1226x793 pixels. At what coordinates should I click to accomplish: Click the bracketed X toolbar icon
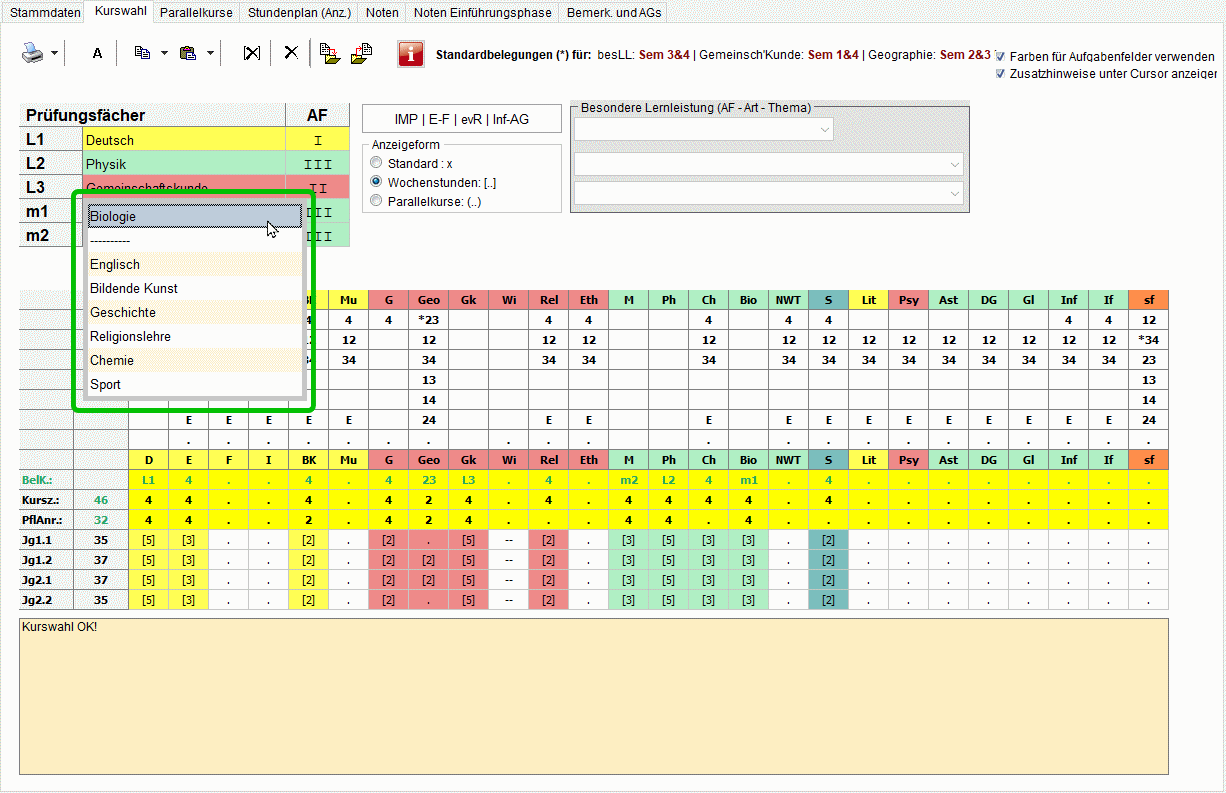252,53
